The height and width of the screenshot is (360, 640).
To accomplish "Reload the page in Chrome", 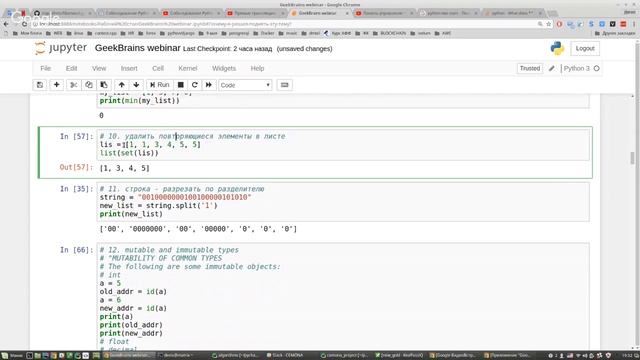I will (x=24, y=24).
